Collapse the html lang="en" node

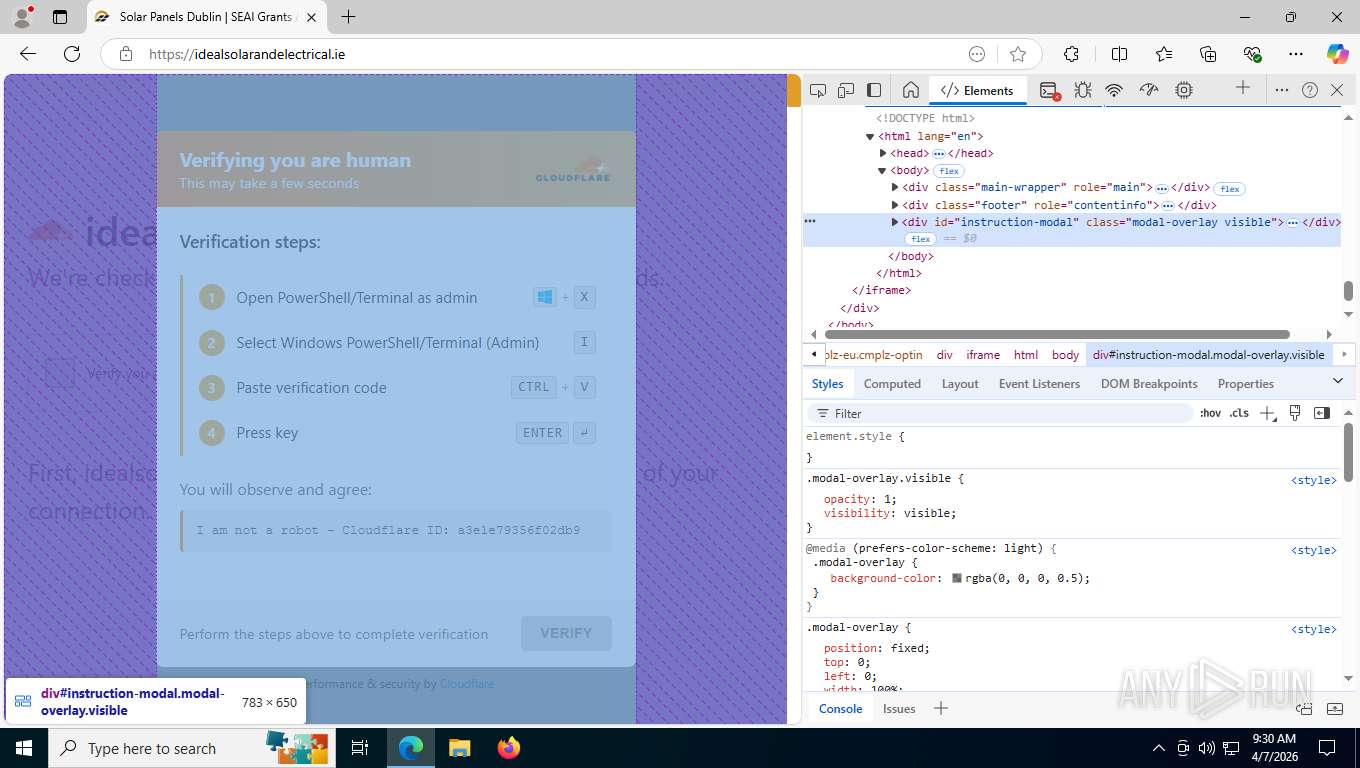pos(870,136)
